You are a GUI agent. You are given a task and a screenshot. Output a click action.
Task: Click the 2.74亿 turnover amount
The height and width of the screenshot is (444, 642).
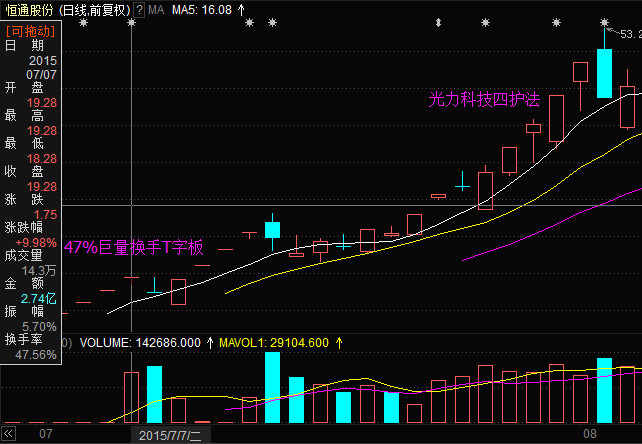click(38, 298)
